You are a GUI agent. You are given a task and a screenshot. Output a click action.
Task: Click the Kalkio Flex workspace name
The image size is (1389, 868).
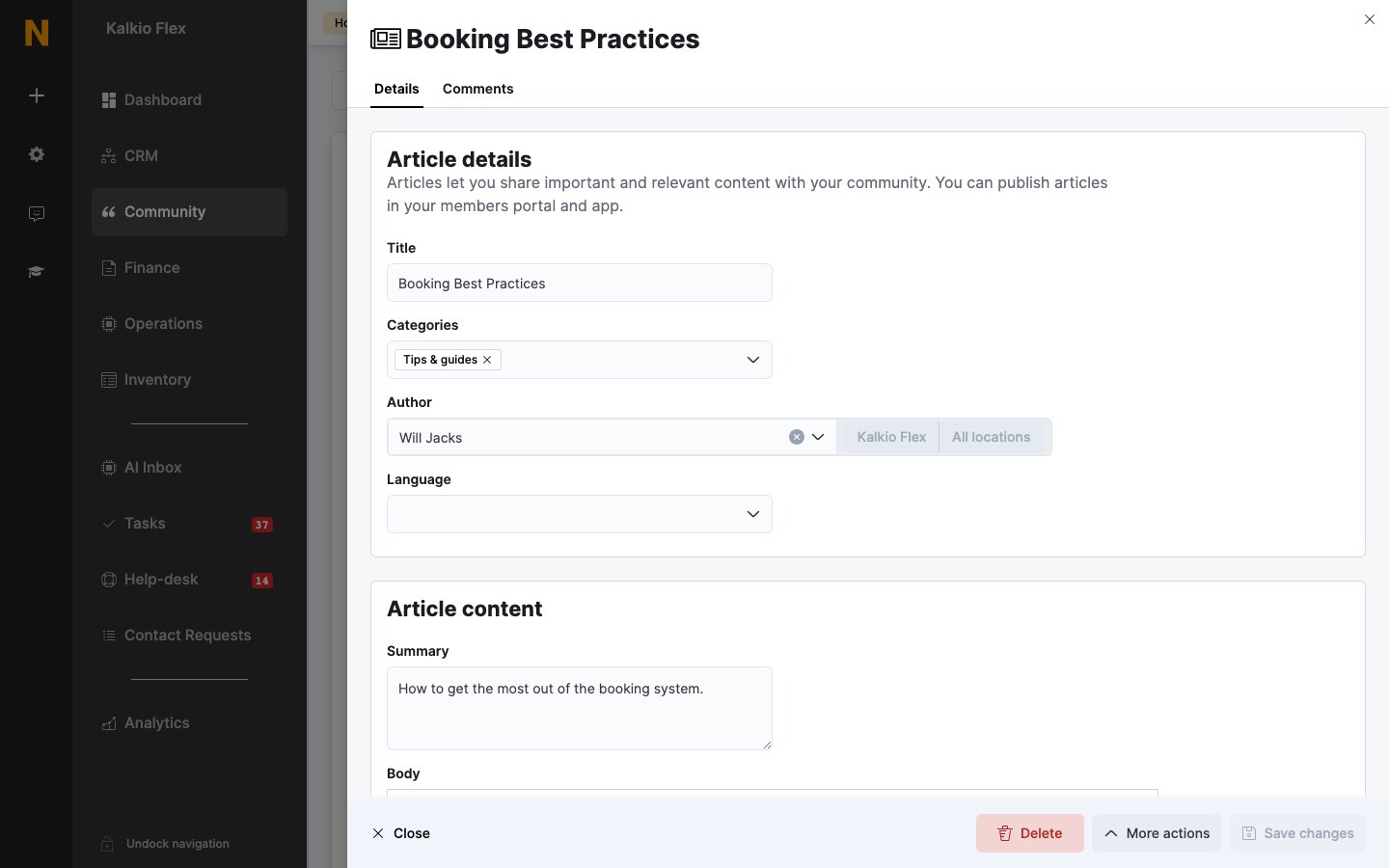146,29
